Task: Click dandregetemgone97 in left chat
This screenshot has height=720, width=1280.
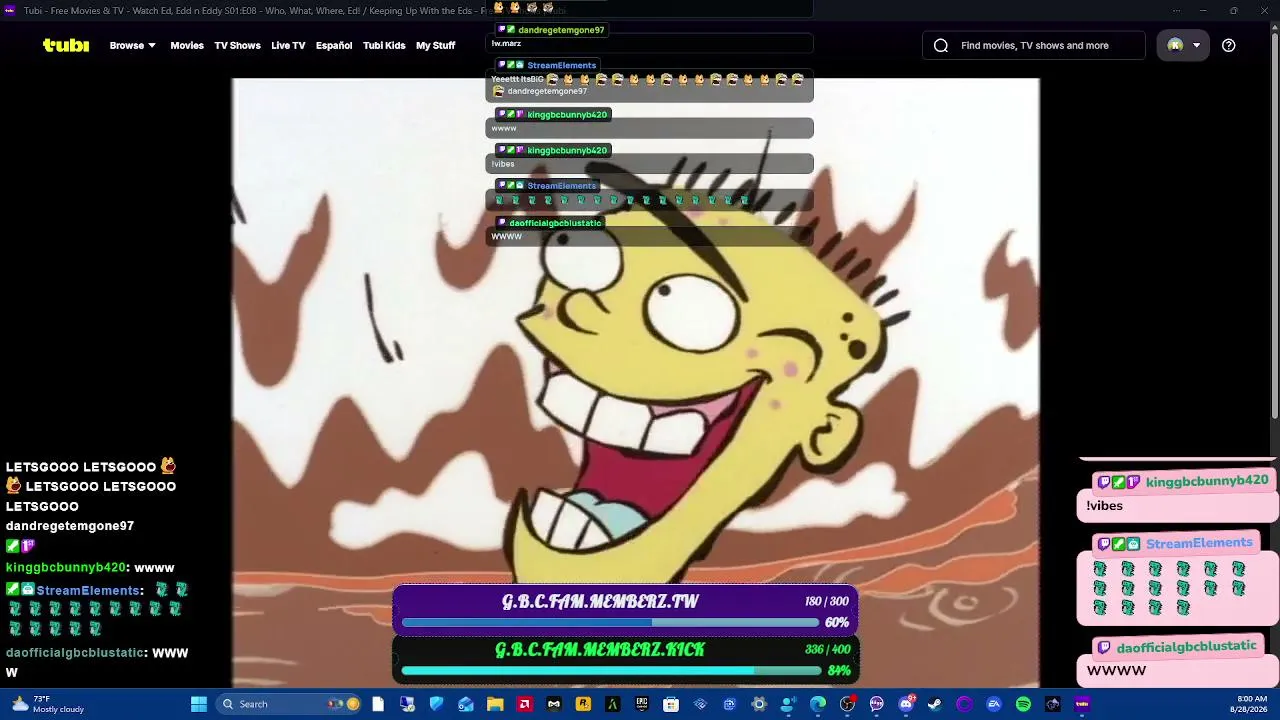Action: (x=70, y=526)
